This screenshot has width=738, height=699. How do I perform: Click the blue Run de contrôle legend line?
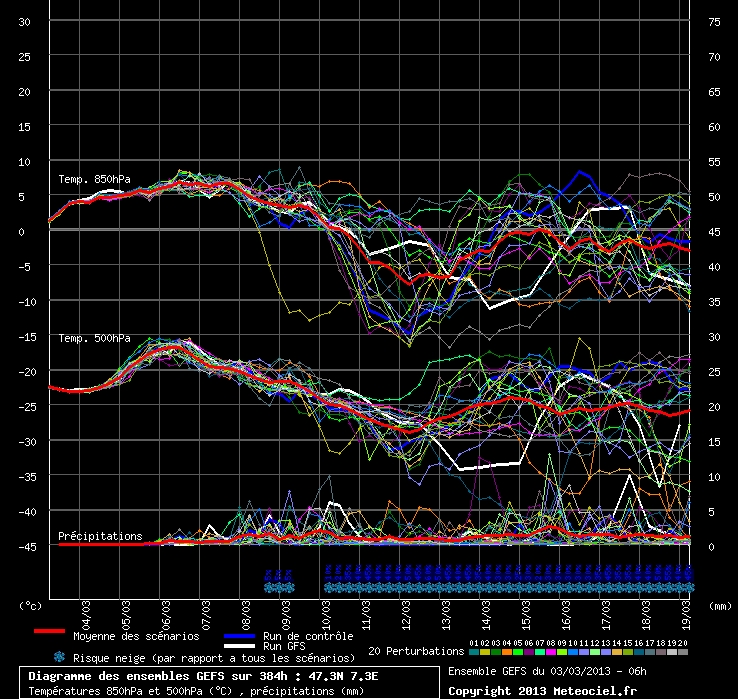238,633
